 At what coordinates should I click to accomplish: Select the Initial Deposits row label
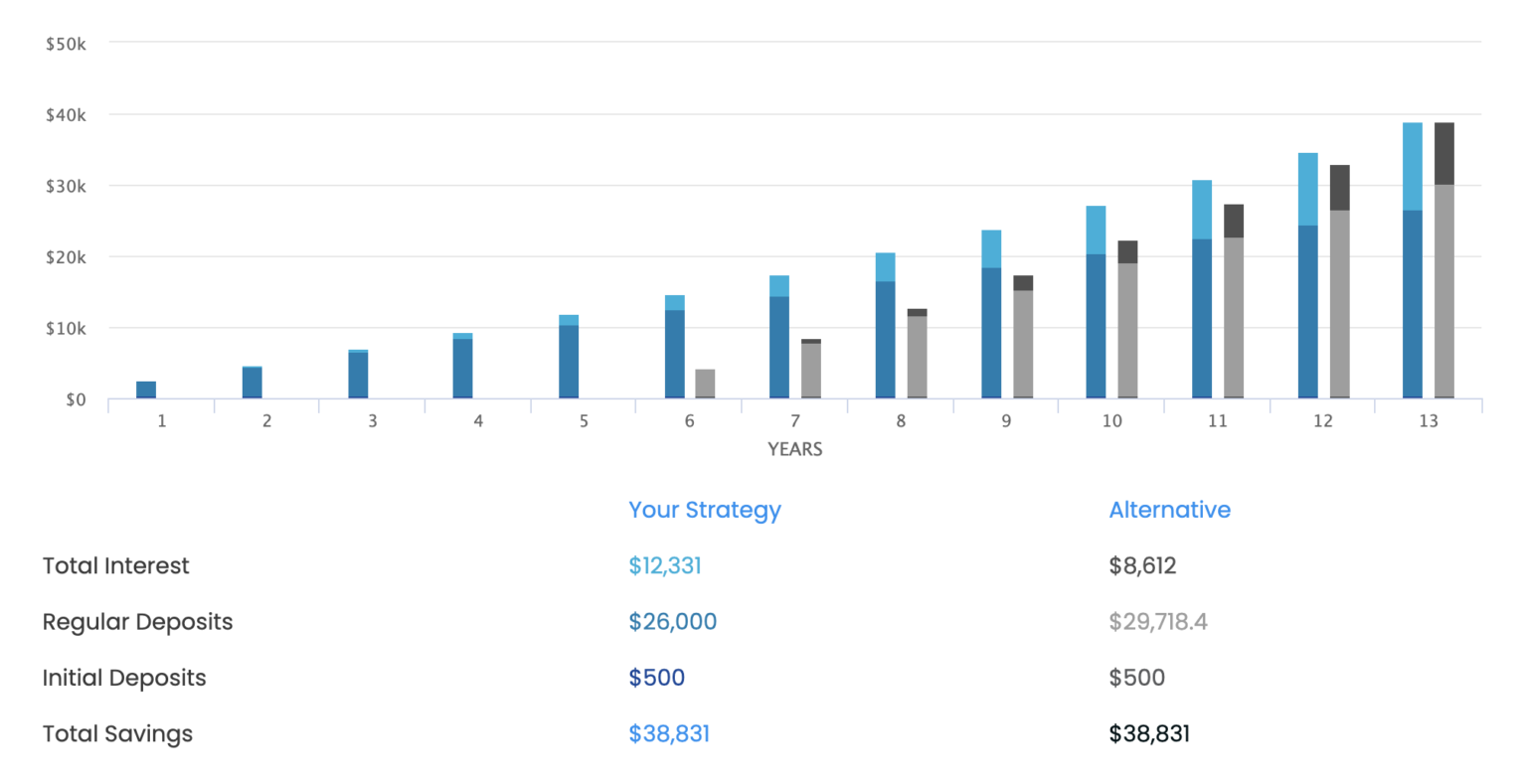pos(124,678)
